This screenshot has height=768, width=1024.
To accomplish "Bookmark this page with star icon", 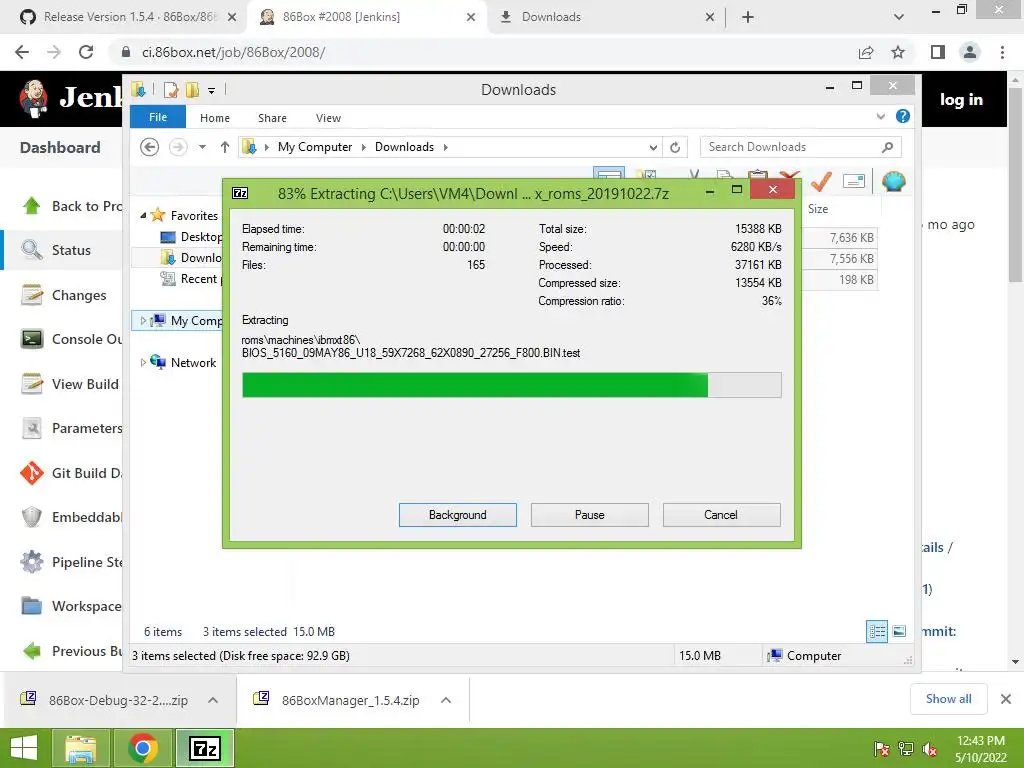I will pos(898,52).
